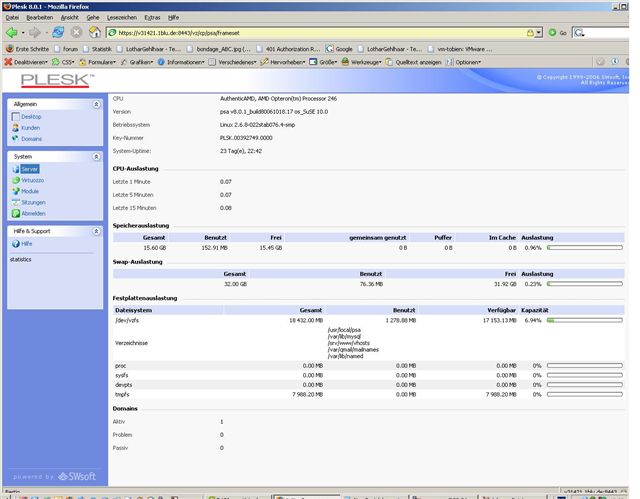Open the Formulare toolbar item
This screenshot has width=640, height=499.
(98, 62)
